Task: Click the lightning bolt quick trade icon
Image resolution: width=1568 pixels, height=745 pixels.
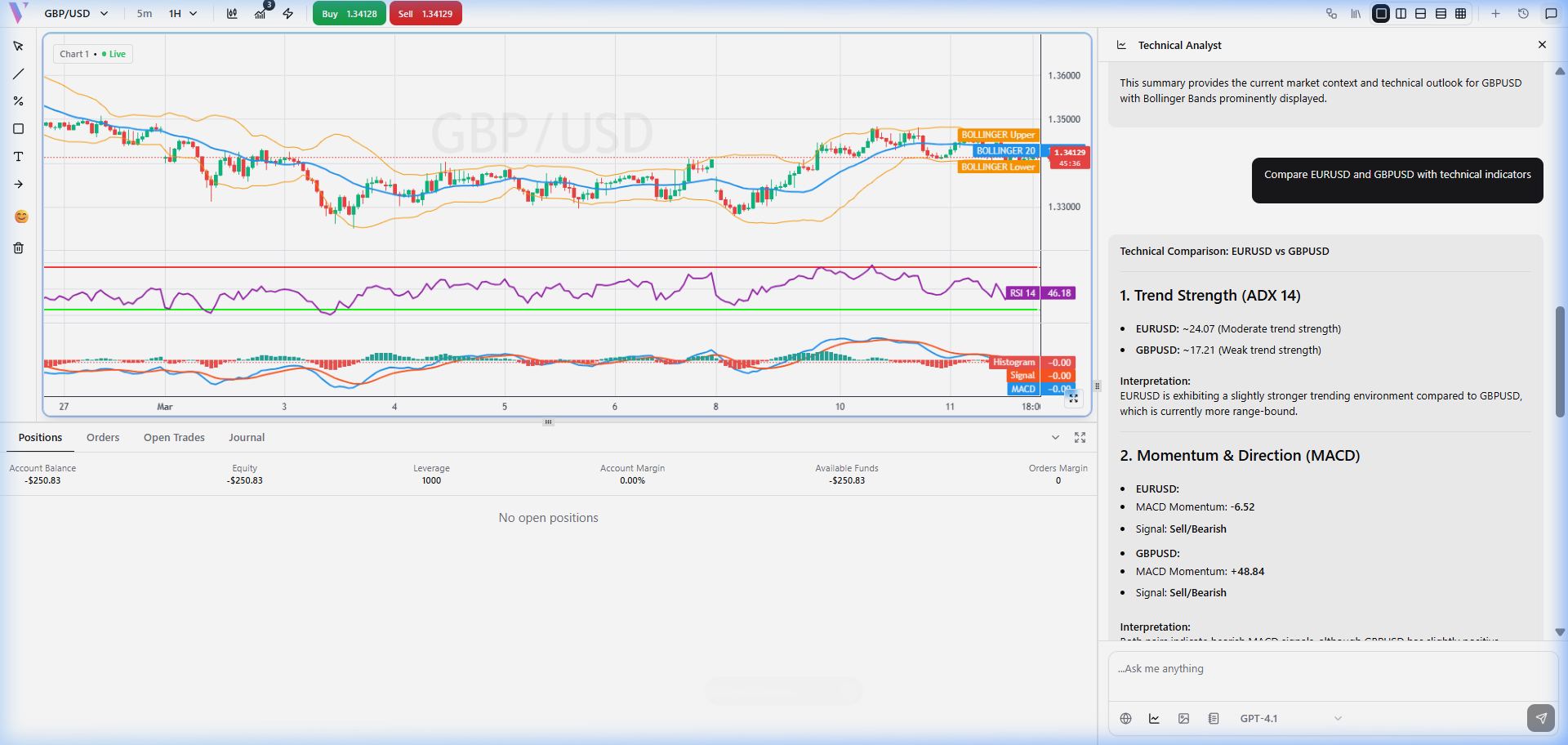Action: [x=288, y=14]
